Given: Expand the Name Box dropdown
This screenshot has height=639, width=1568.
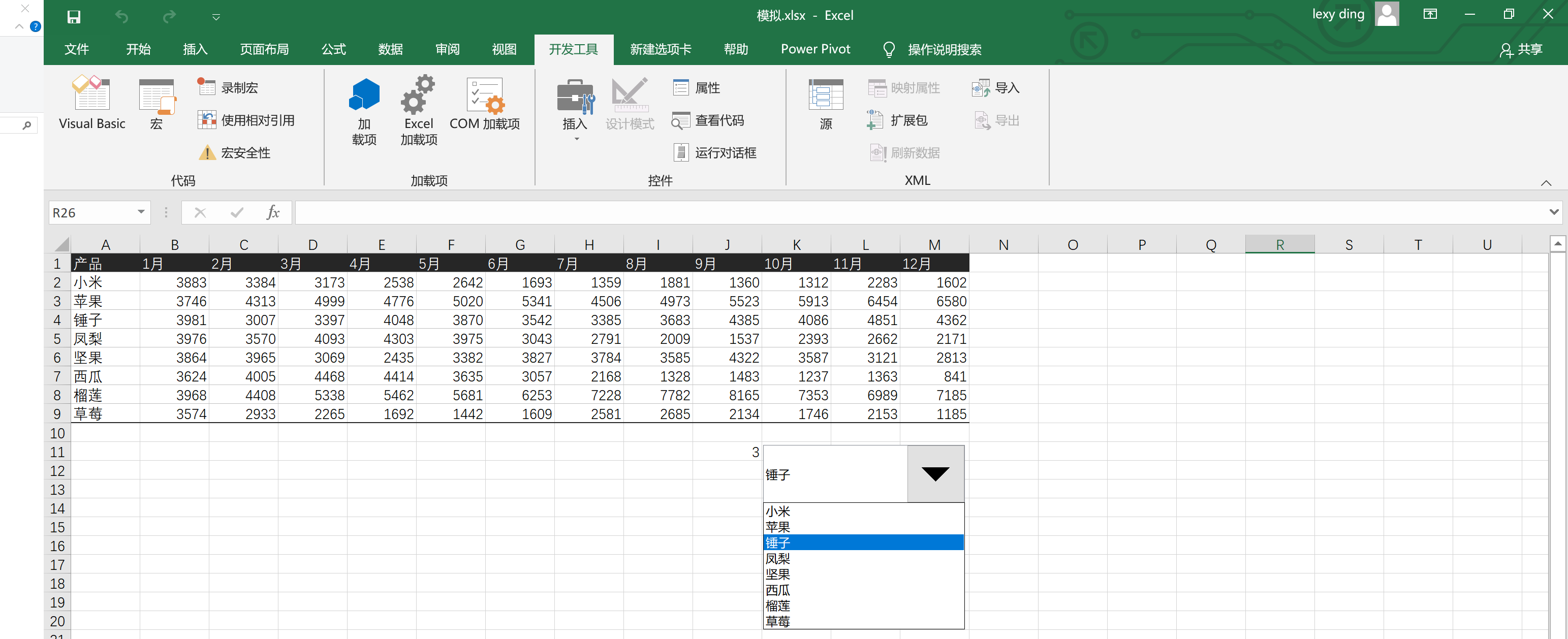Looking at the screenshot, I should 141,212.
